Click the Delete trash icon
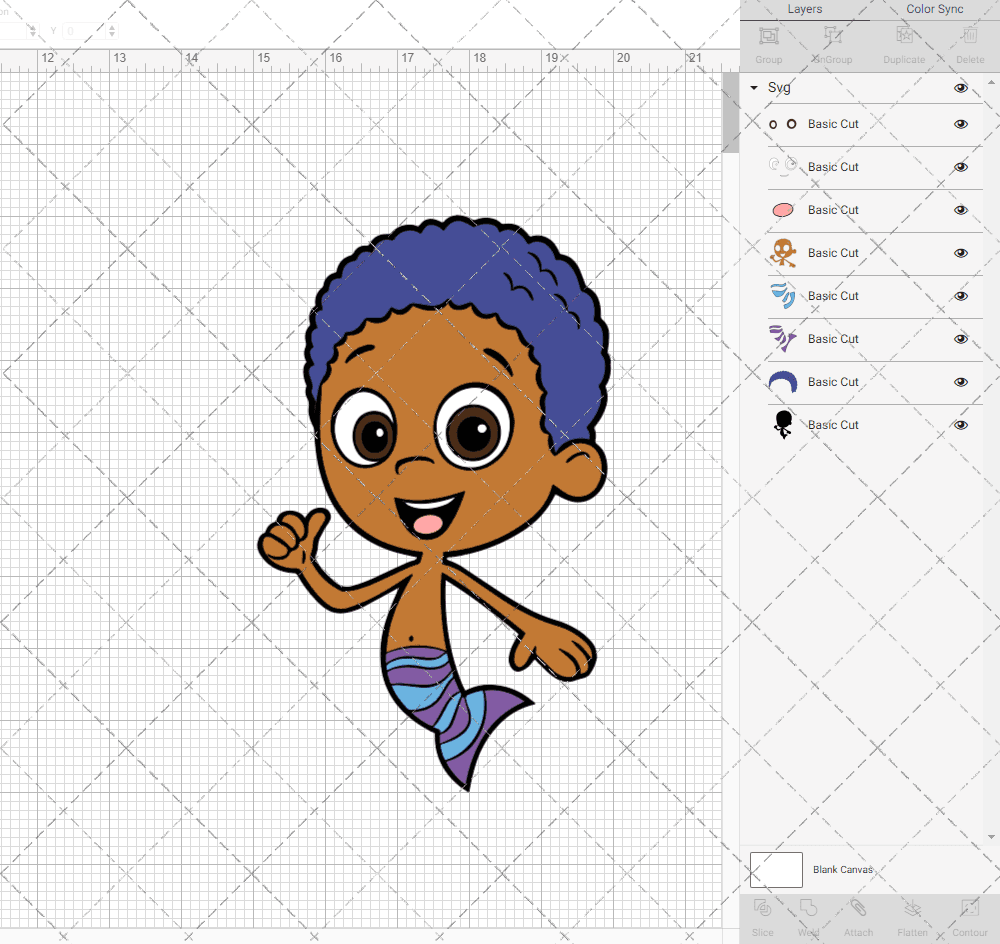The height and width of the screenshot is (944, 1000). point(969,36)
